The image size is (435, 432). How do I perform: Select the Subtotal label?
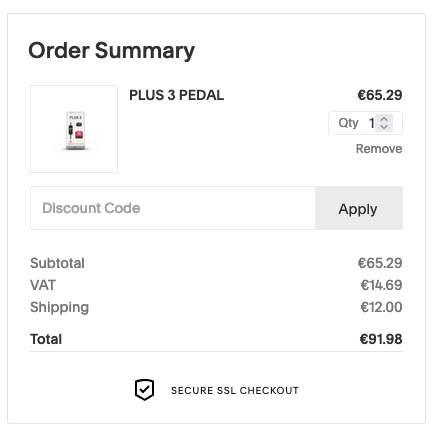click(57, 263)
